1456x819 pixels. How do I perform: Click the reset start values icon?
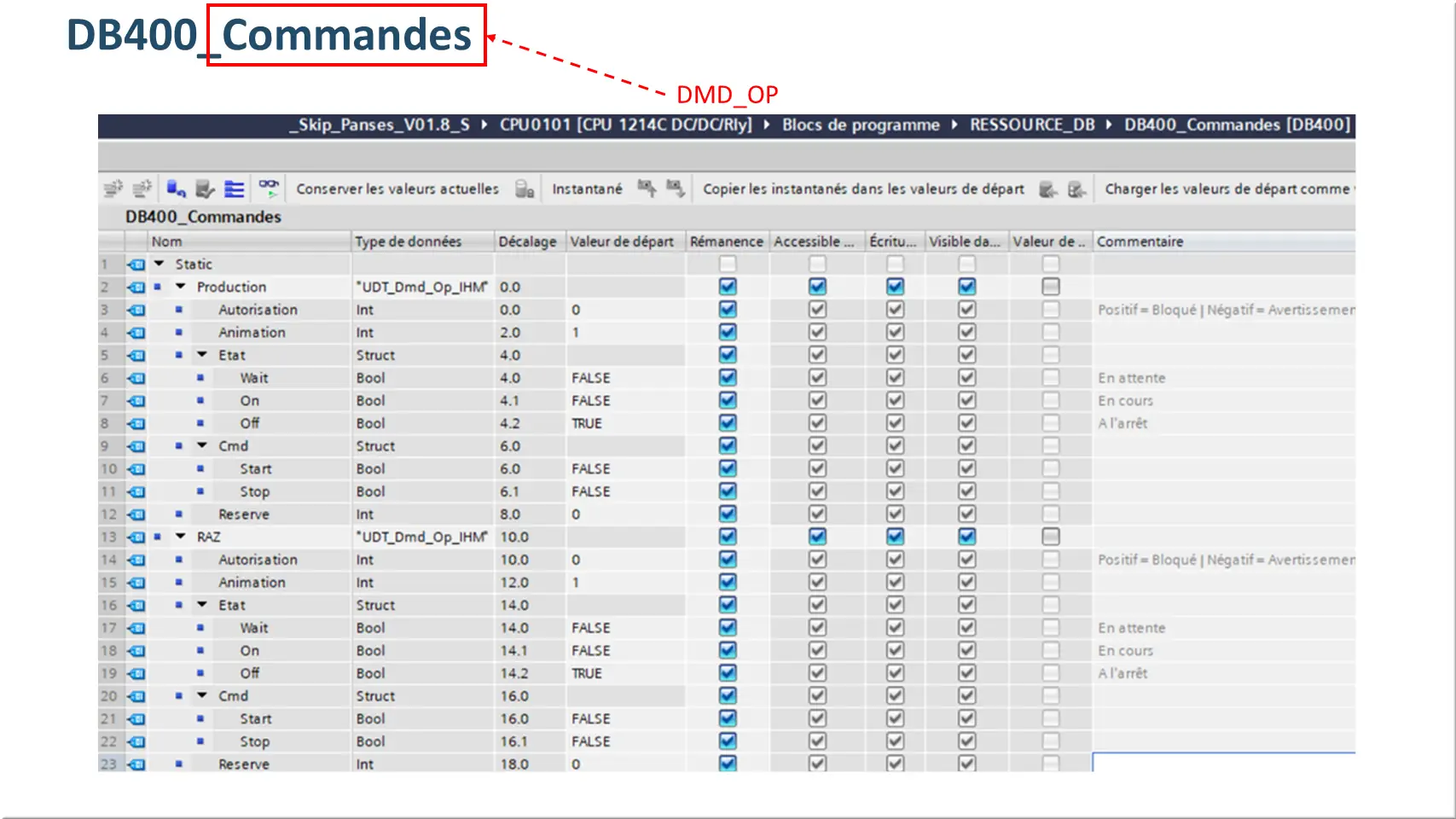177,189
